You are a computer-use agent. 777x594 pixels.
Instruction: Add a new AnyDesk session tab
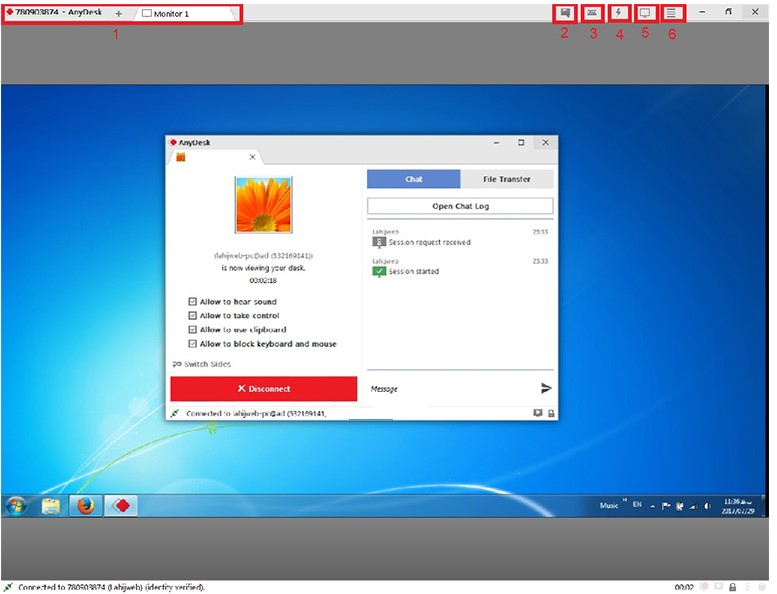[x=118, y=14]
